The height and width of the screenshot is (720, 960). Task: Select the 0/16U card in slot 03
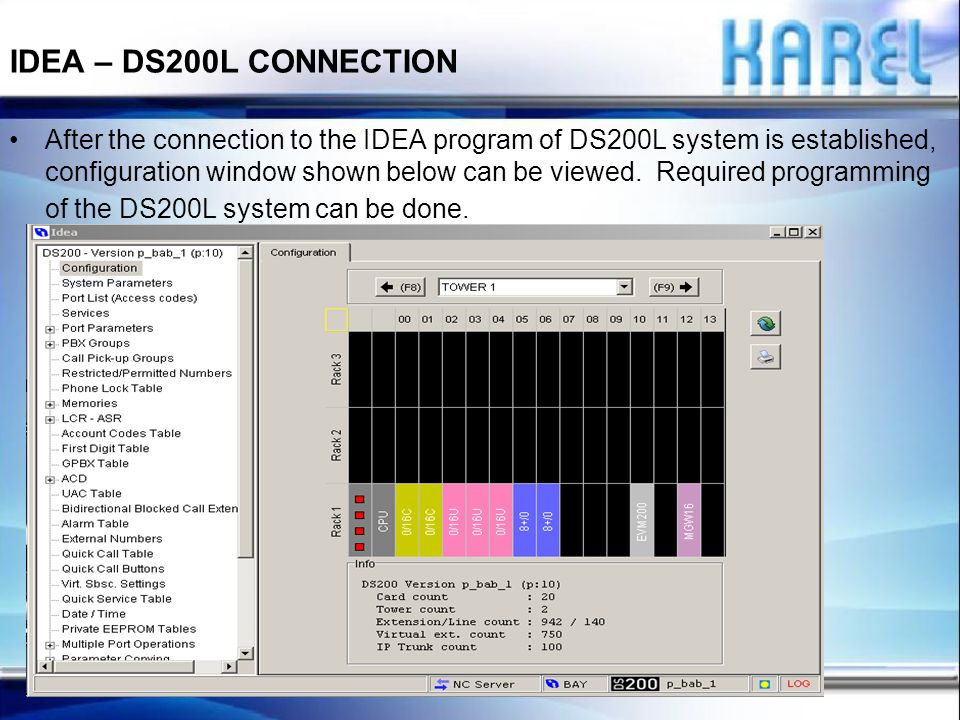point(477,520)
